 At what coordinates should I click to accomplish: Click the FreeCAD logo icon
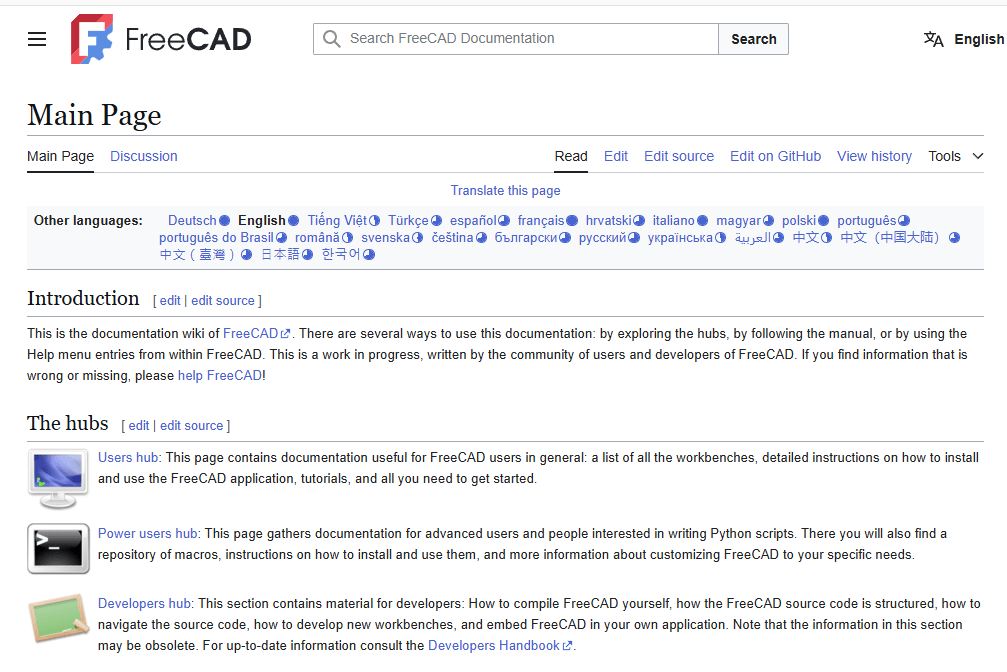(91, 39)
